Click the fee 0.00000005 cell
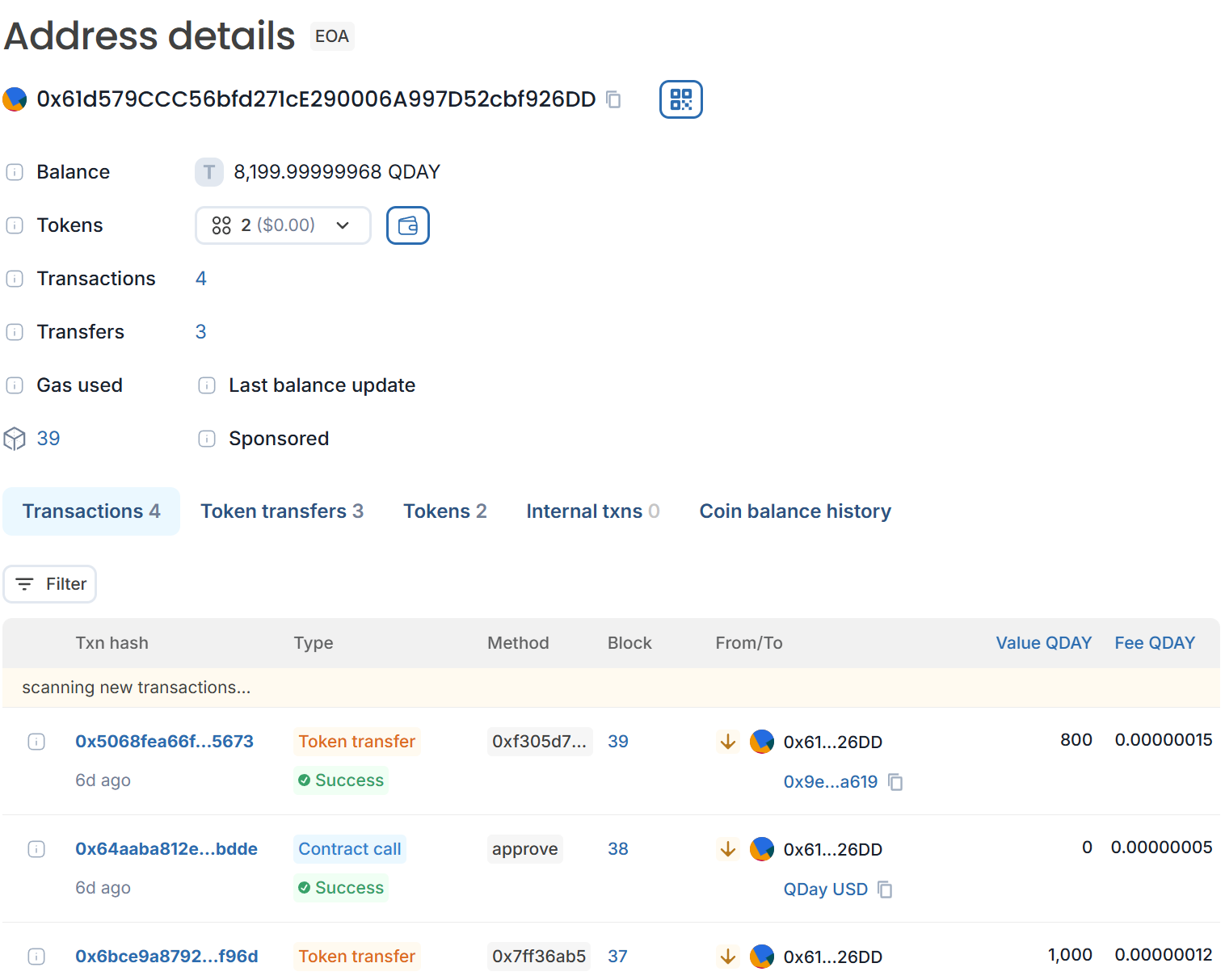The image size is (1225, 980). 1162,848
